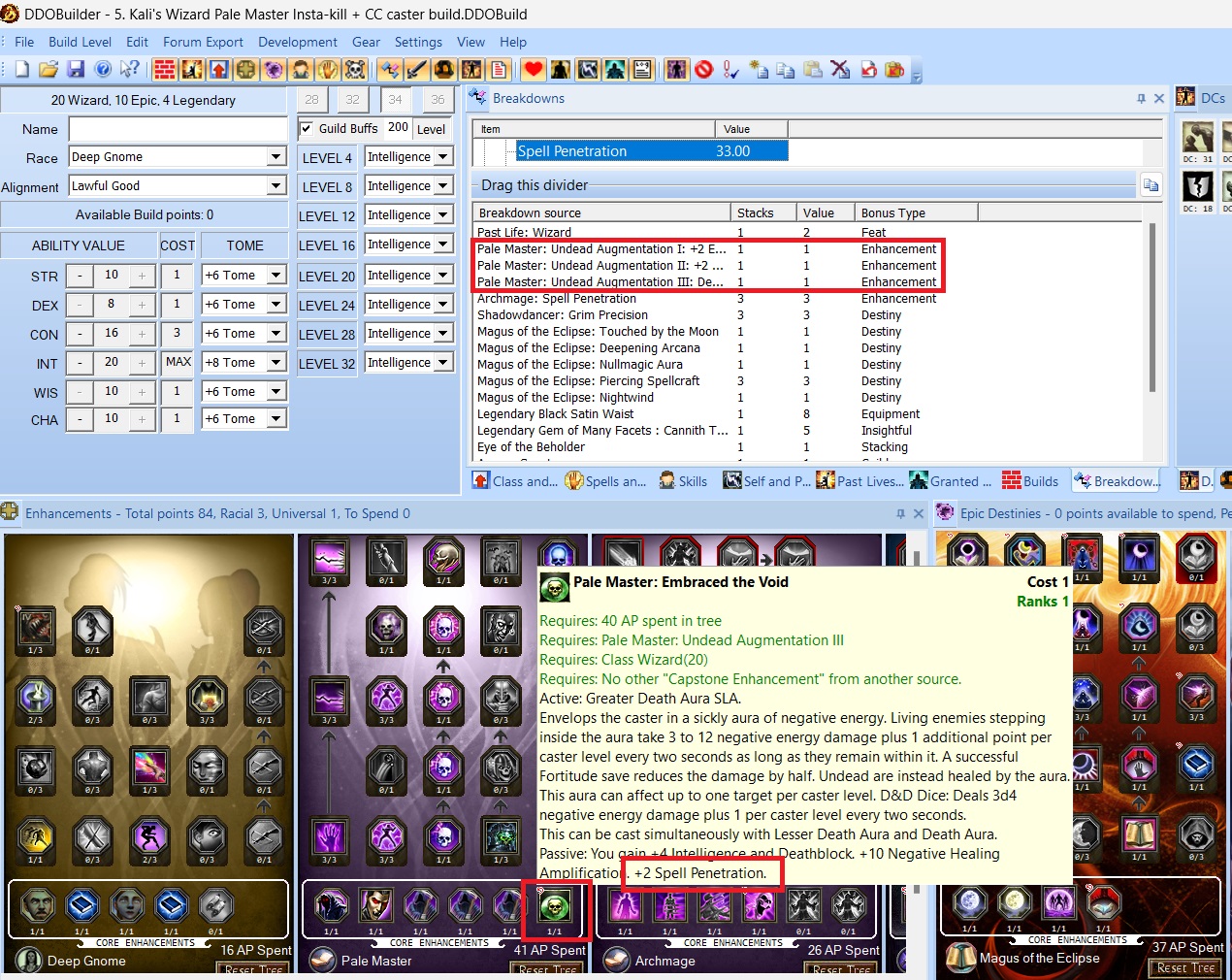Open About via blue question-mark icon
Viewport: 1232px width, 980px height.
pyautogui.click(x=103, y=69)
